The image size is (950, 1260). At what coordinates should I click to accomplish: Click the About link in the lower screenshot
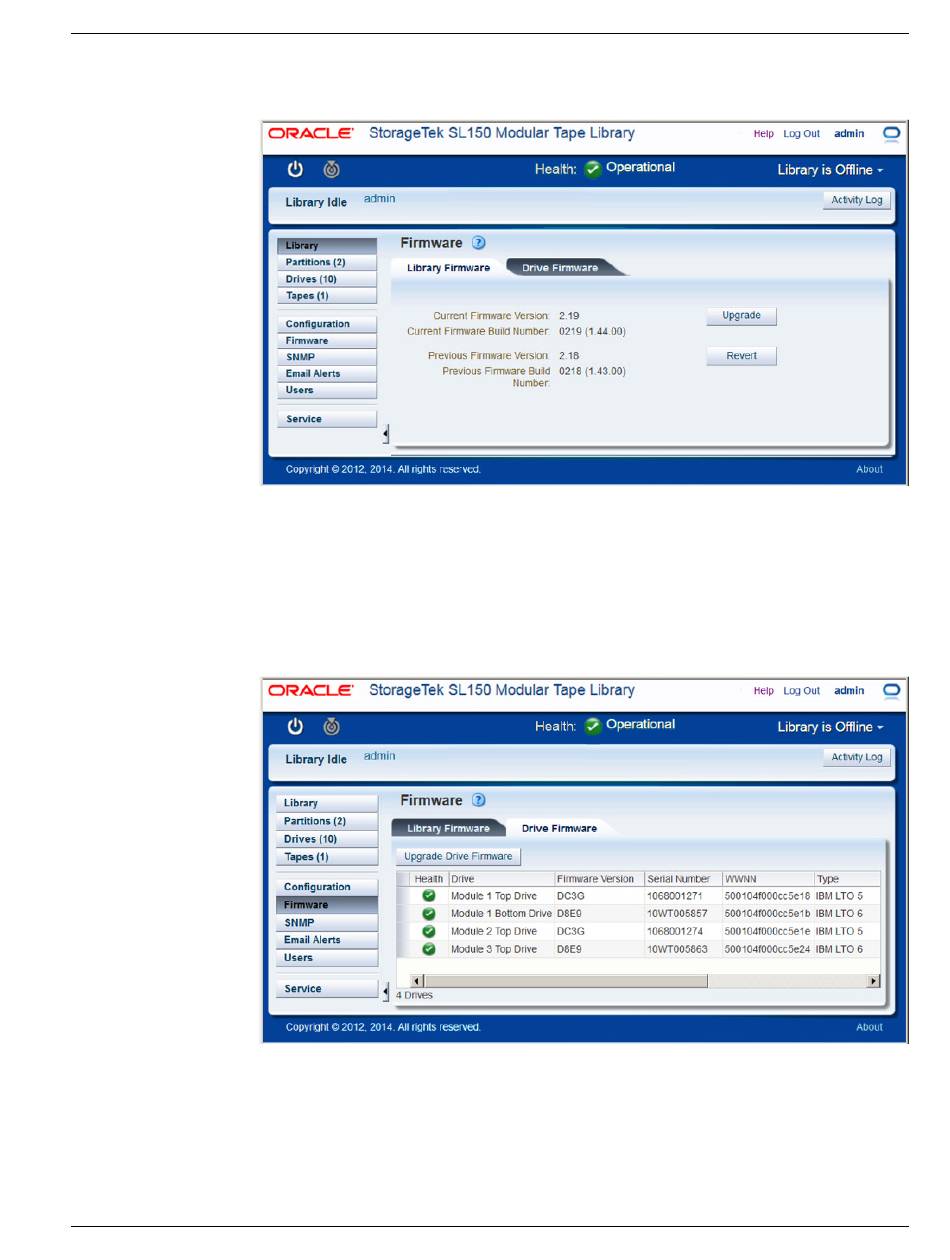870,1027
